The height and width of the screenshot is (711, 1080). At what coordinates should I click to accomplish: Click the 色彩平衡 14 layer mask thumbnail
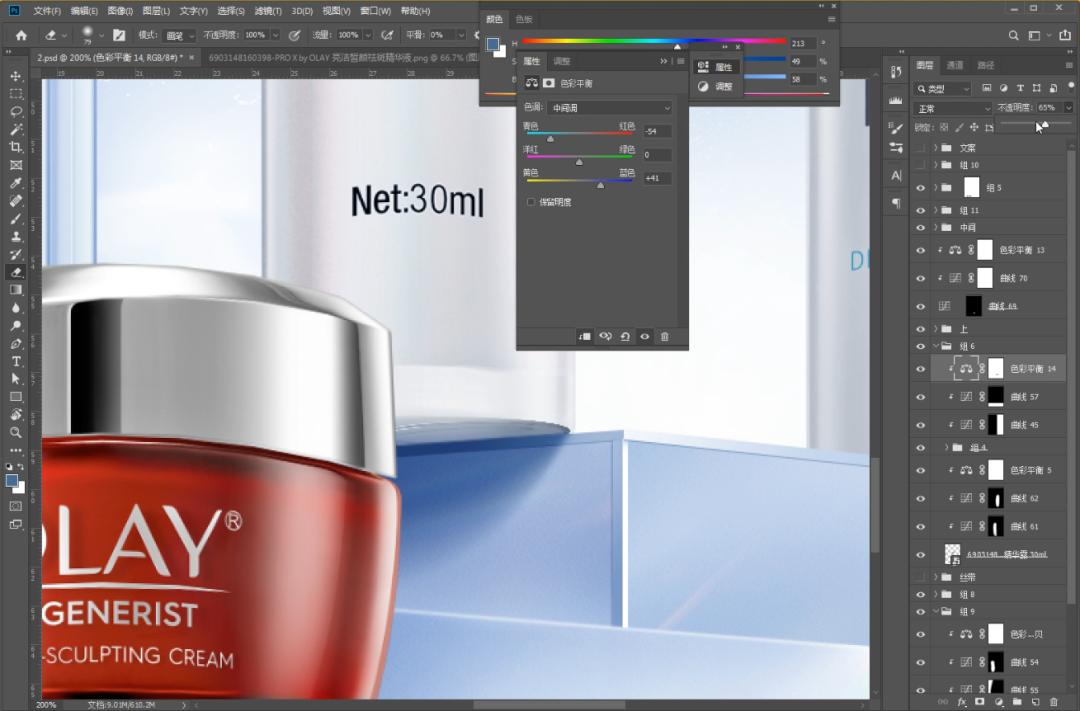coord(996,369)
